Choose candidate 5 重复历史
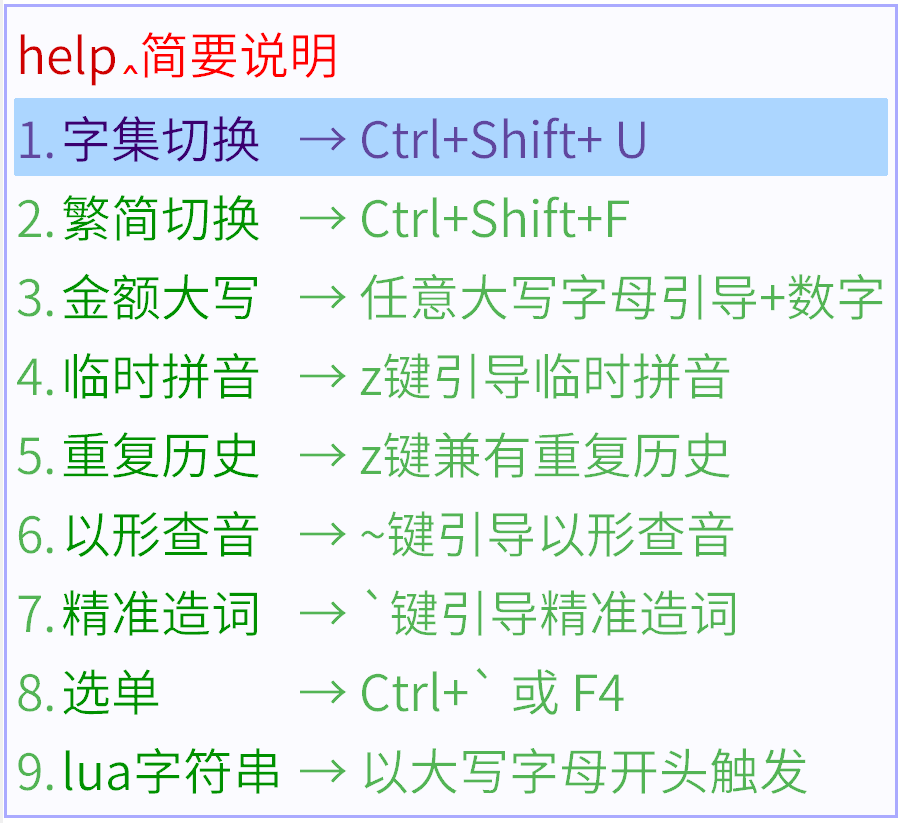The image size is (902, 823). point(160,456)
